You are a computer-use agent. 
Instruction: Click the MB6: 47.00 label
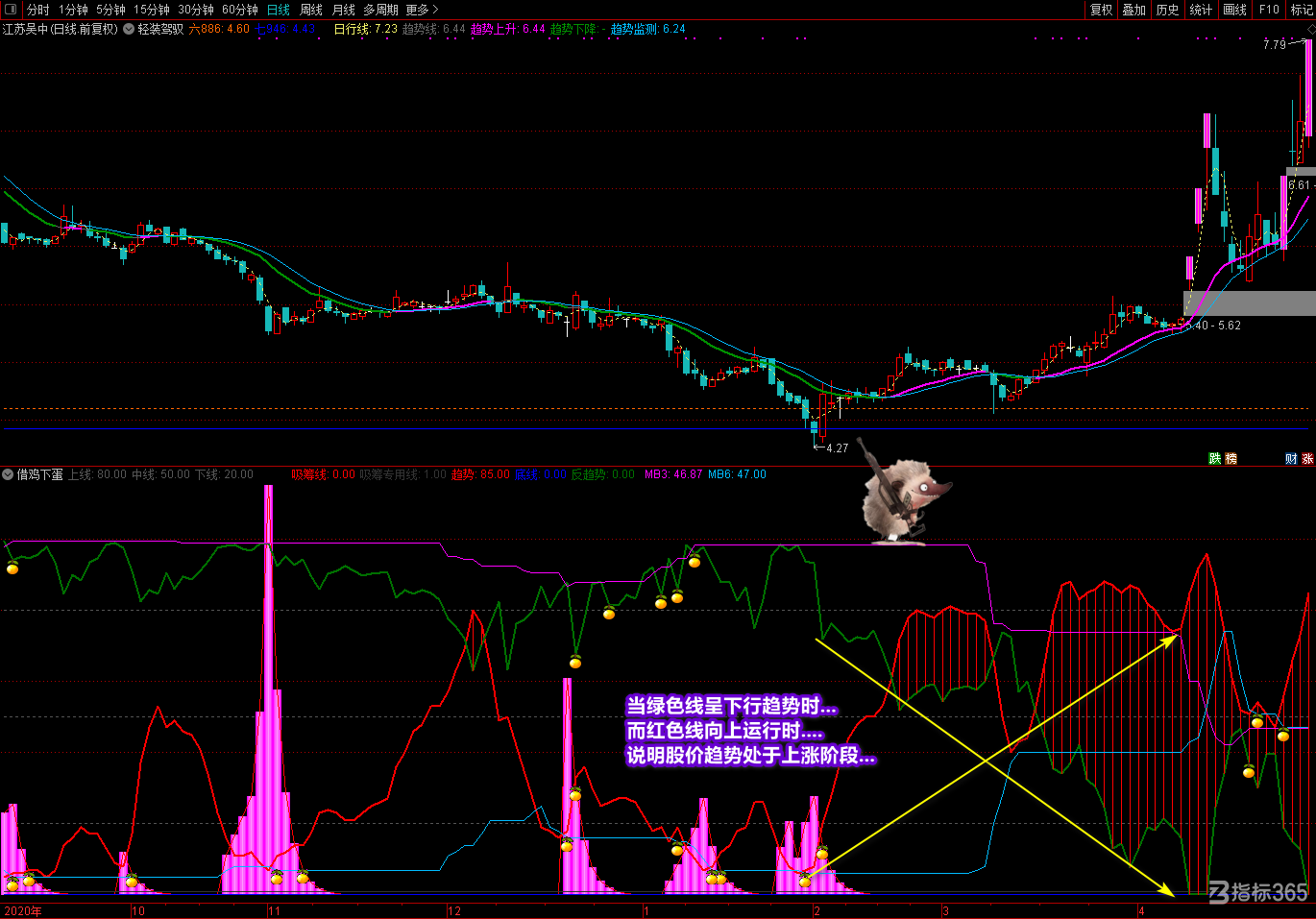[737, 474]
